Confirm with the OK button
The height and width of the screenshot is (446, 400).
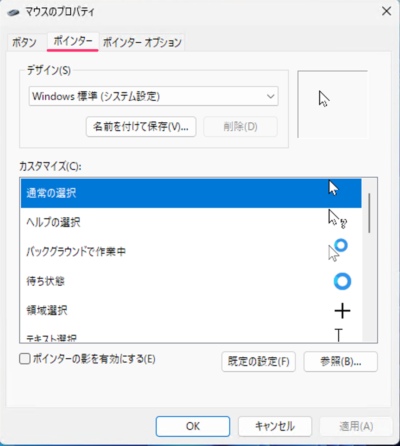(193, 426)
